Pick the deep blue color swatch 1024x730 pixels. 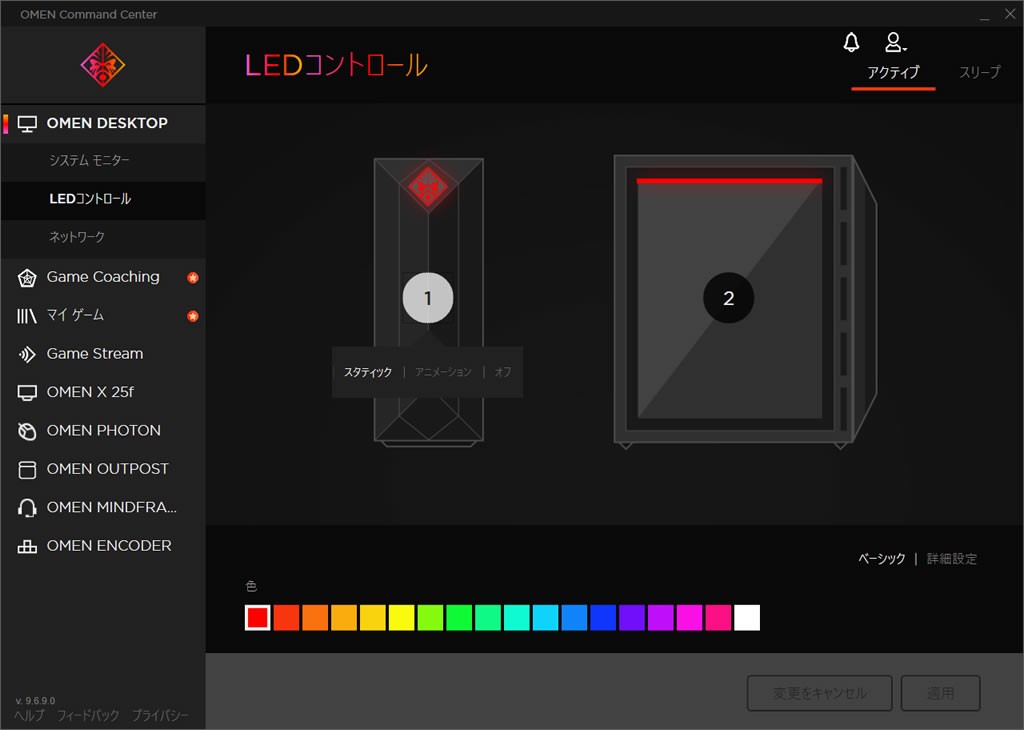point(603,618)
